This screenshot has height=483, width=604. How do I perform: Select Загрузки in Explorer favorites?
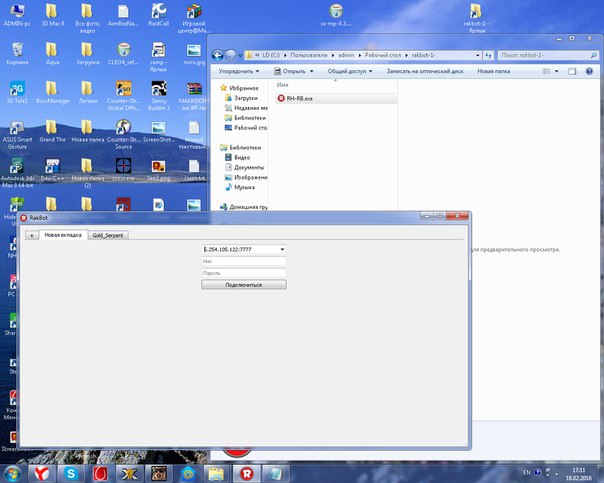coord(242,98)
